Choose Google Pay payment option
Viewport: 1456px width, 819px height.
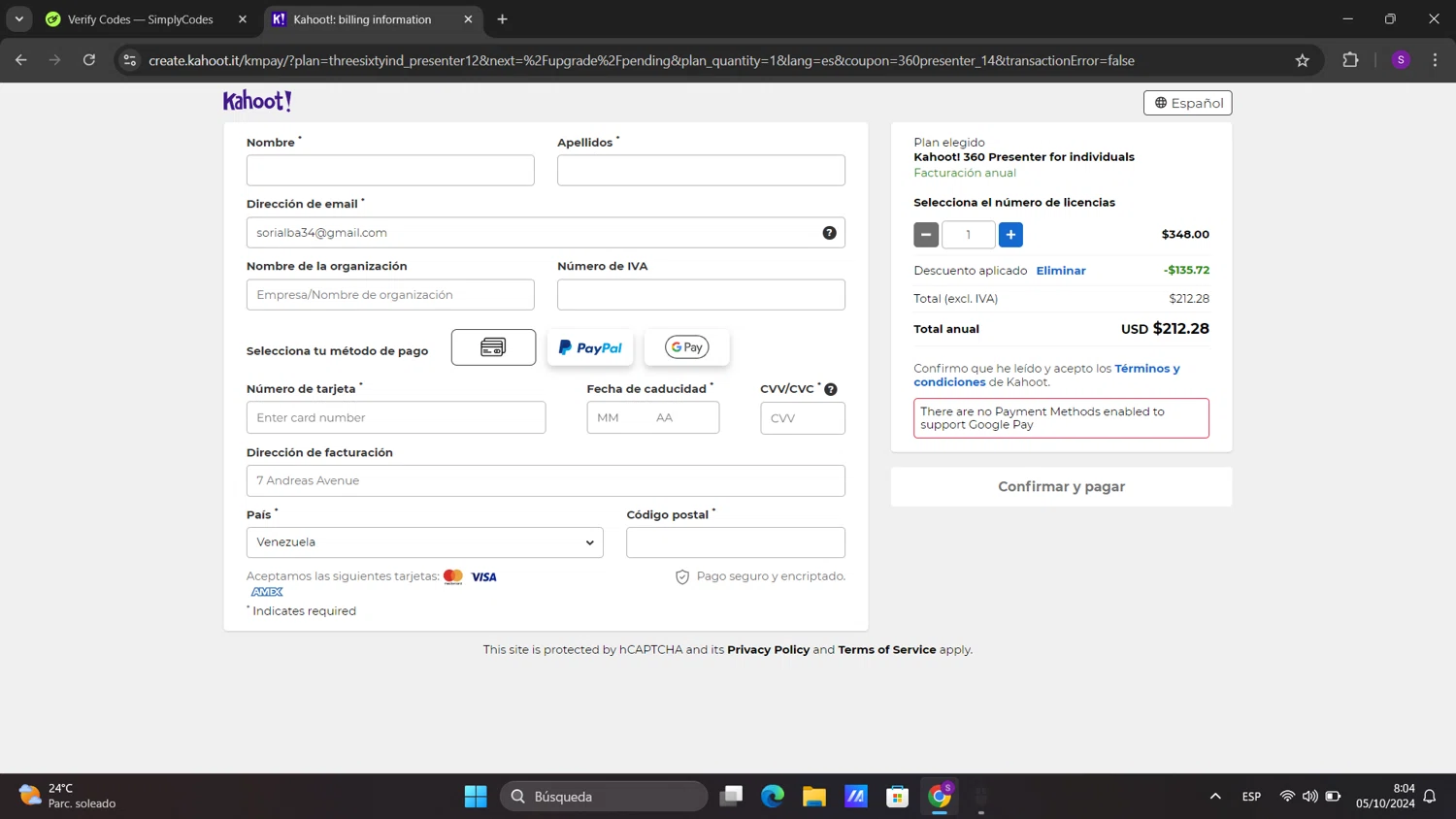coord(686,347)
